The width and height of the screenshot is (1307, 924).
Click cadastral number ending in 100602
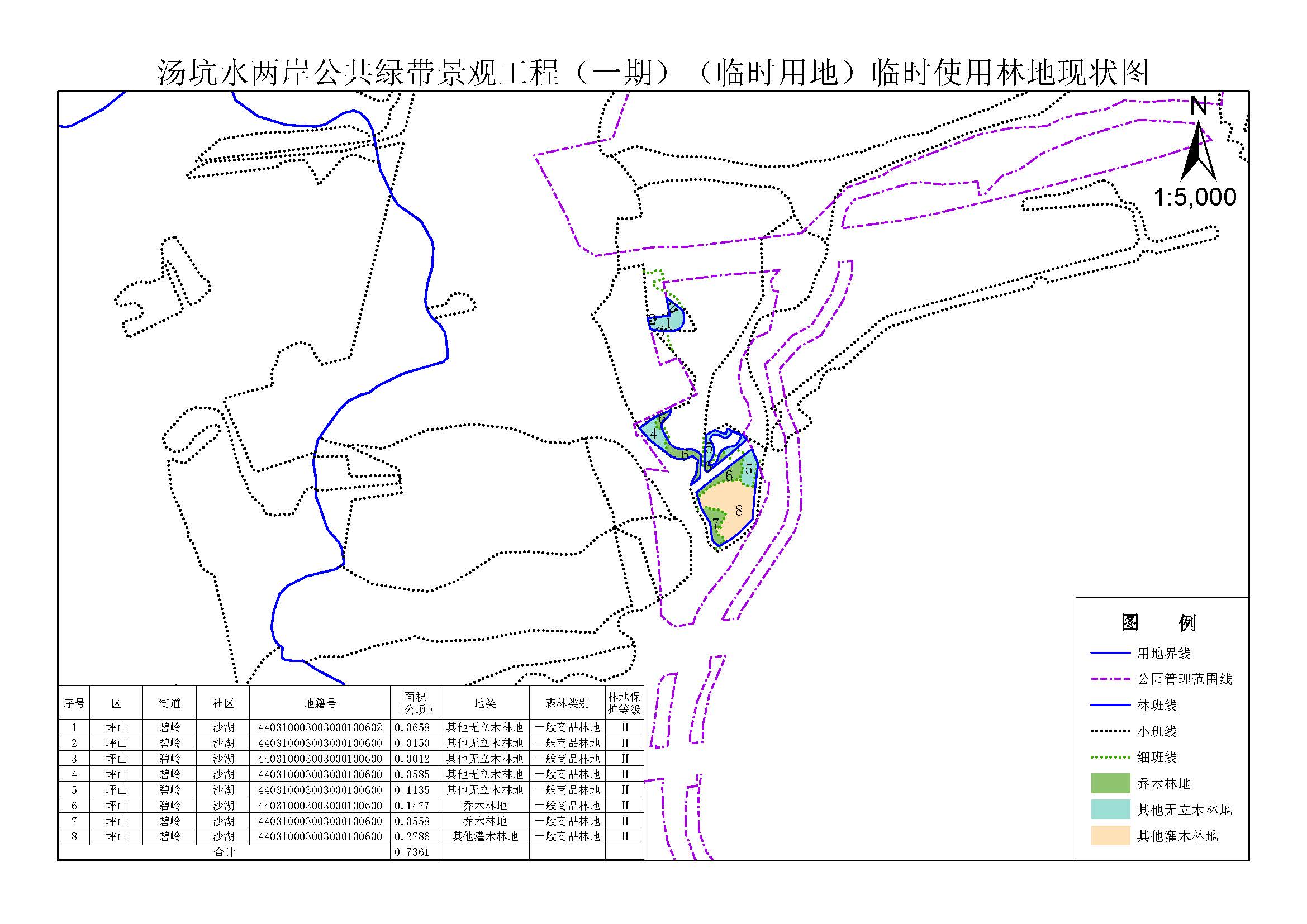[x=320, y=727]
